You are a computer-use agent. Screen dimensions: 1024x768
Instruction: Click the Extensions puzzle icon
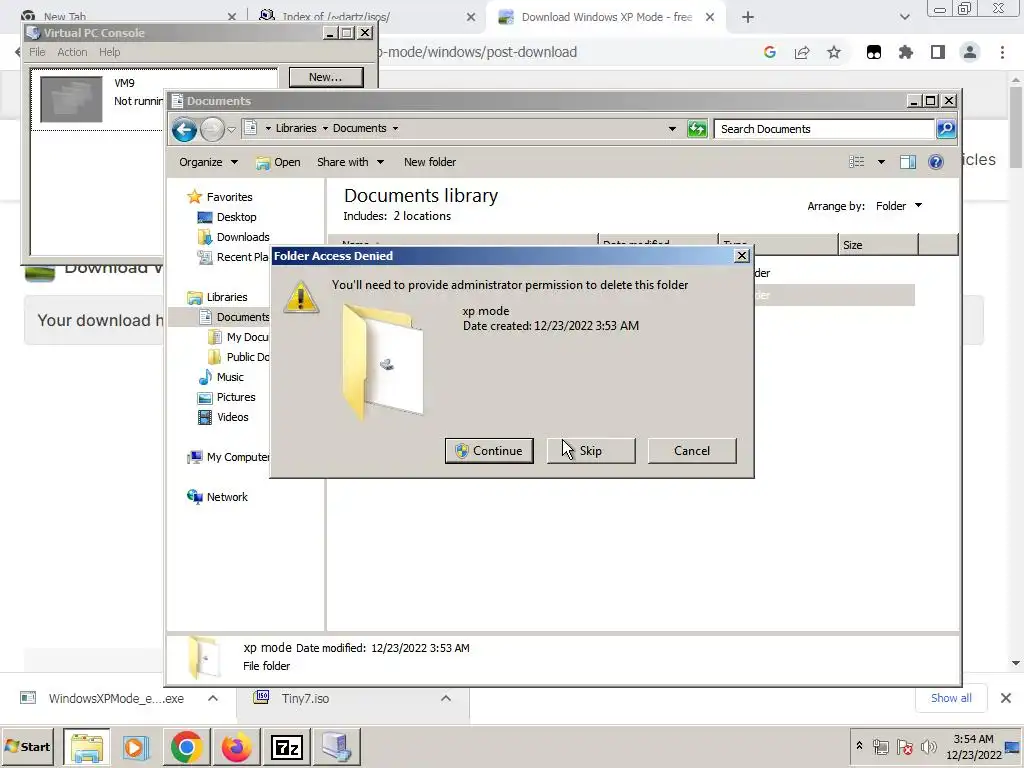pyautogui.click(x=906, y=53)
